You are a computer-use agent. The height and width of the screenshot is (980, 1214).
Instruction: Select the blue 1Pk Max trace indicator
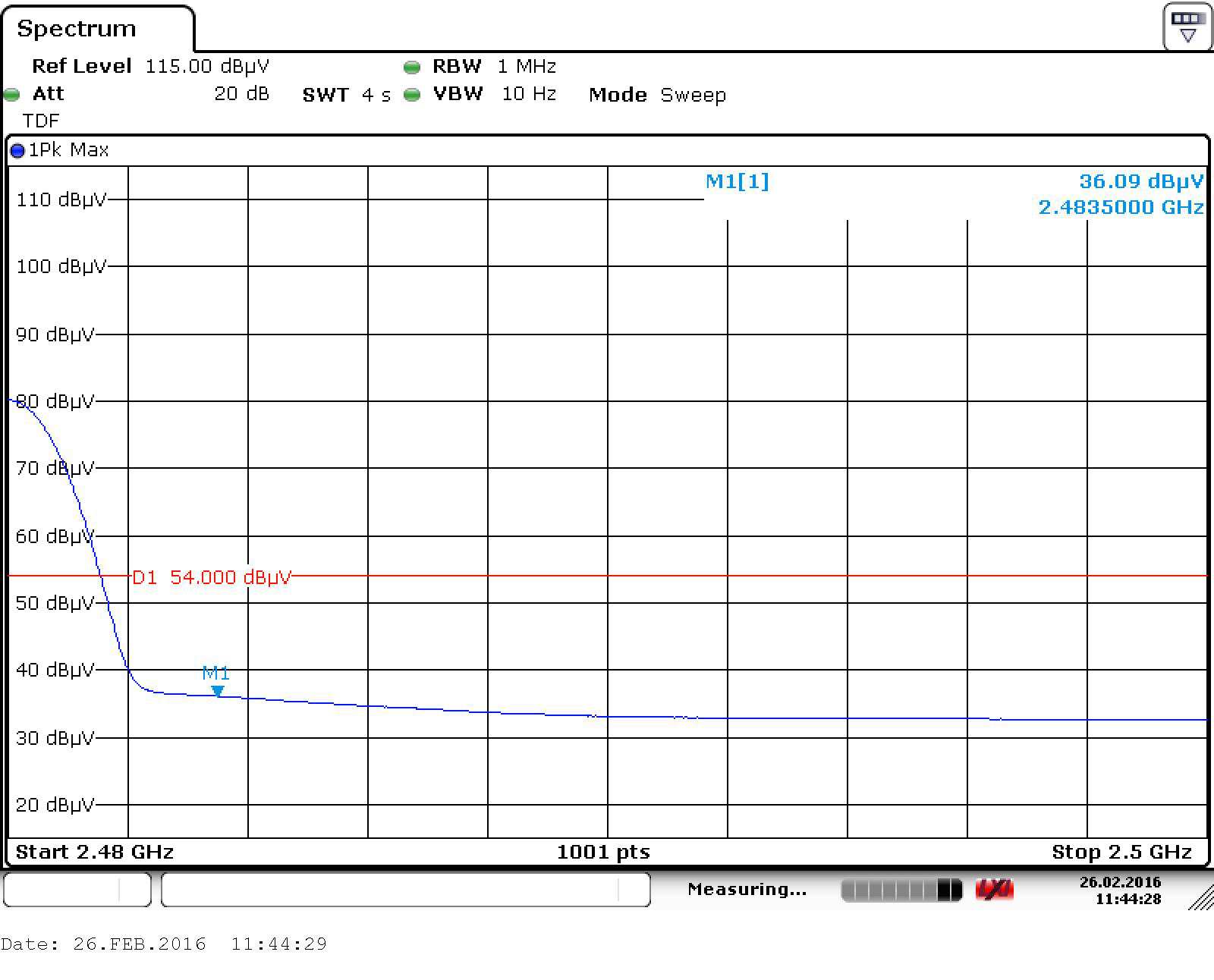17,151
